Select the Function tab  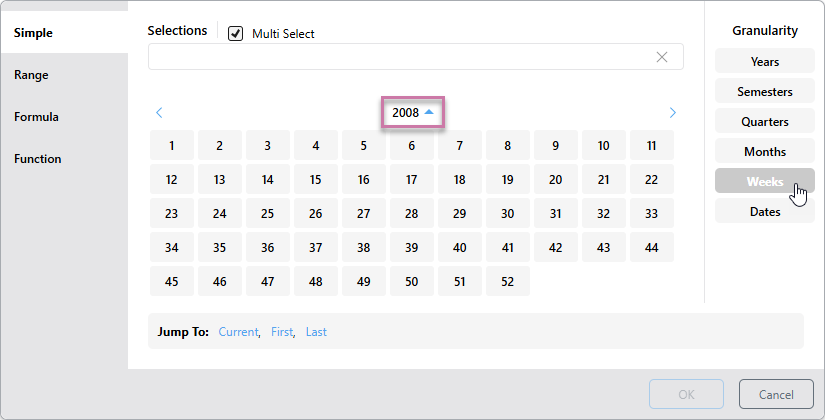[x=38, y=159]
